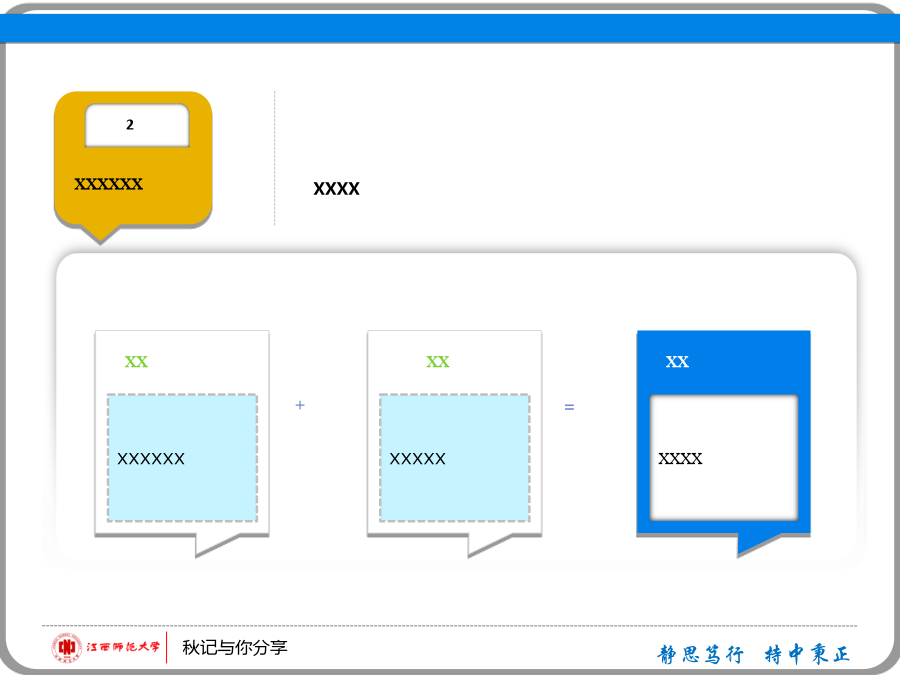Image resolution: width=900 pixels, height=675 pixels.
Task: Select XXXXX text in second light-blue box
Action: [x=417, y=459]
